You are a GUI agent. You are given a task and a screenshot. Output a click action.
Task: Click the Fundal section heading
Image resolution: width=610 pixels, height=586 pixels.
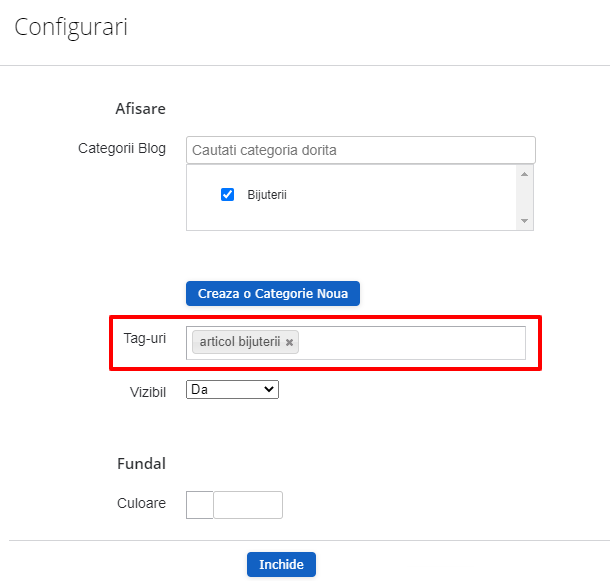(141, 464)
